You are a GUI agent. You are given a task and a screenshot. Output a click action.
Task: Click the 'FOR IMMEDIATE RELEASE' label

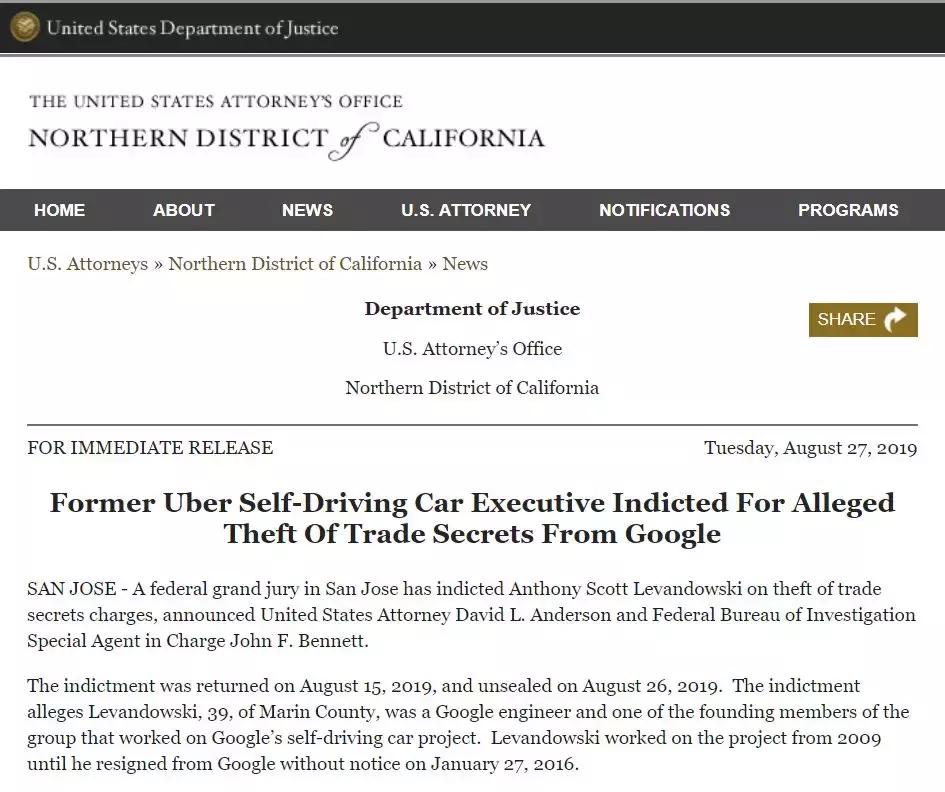[150, 448]
